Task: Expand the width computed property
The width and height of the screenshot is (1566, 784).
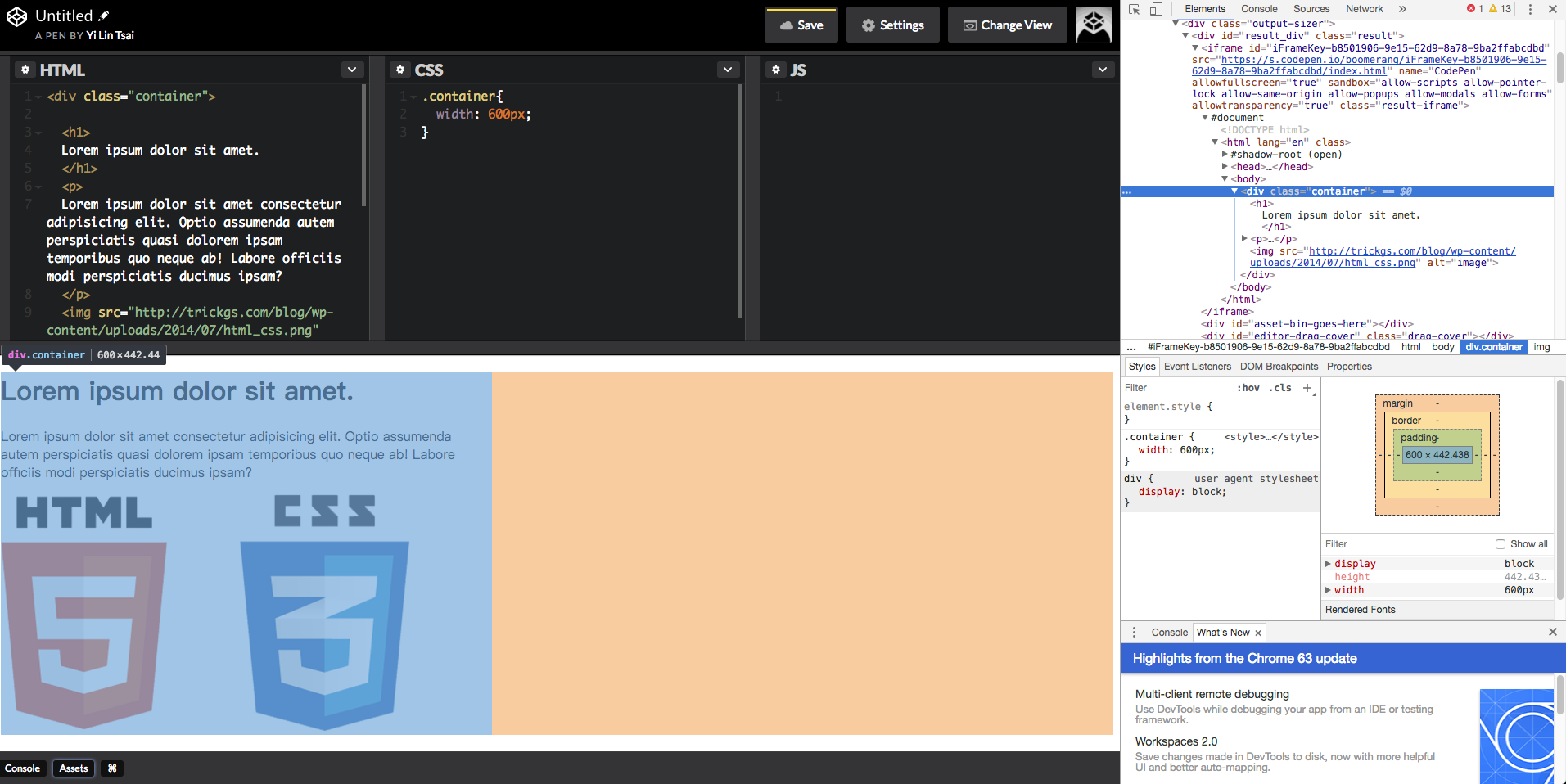Action: (x=1328, y=590)
